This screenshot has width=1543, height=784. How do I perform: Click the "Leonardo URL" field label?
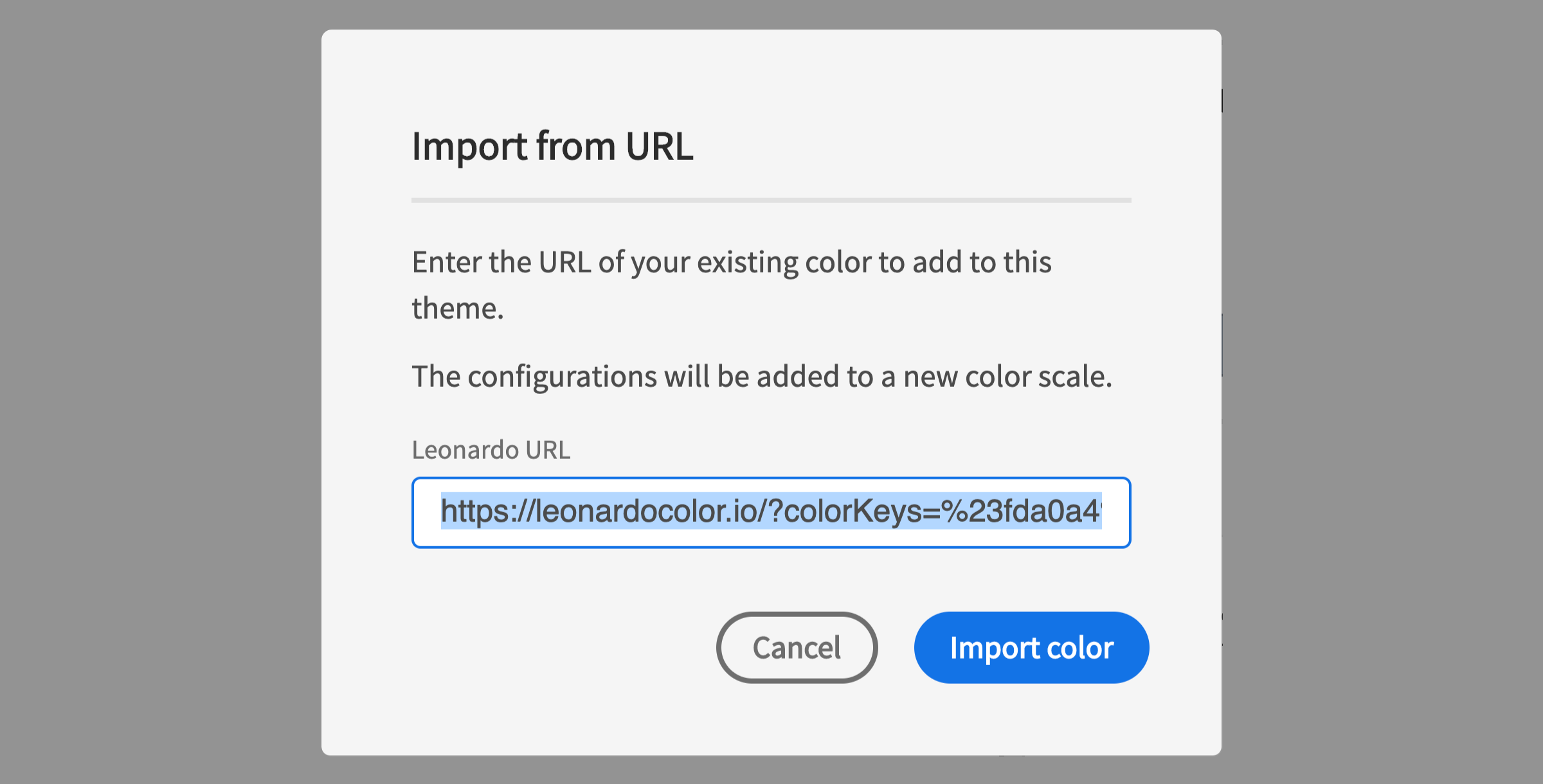pos(491,450)
